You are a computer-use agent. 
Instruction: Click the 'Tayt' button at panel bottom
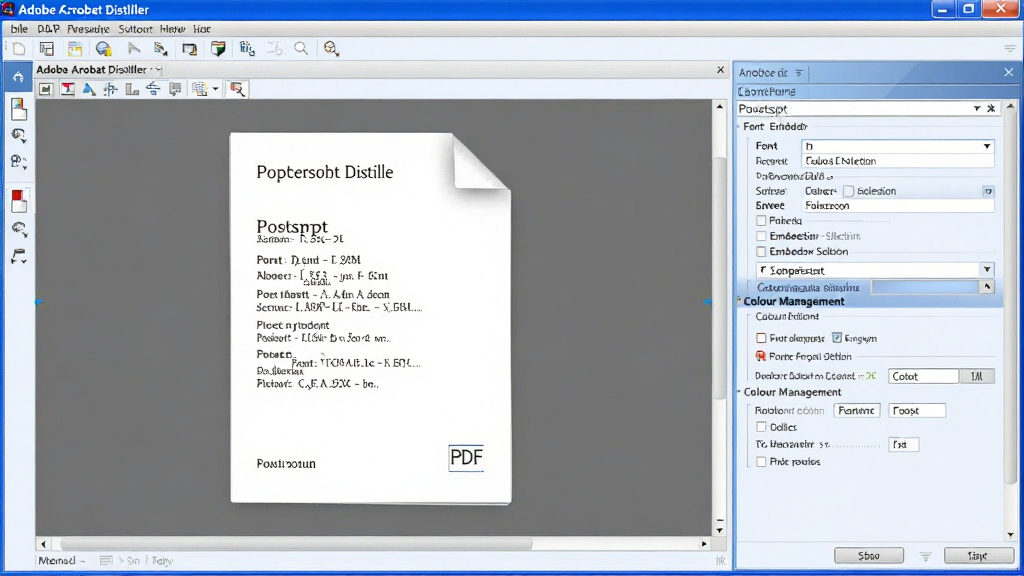coord(978,556)
